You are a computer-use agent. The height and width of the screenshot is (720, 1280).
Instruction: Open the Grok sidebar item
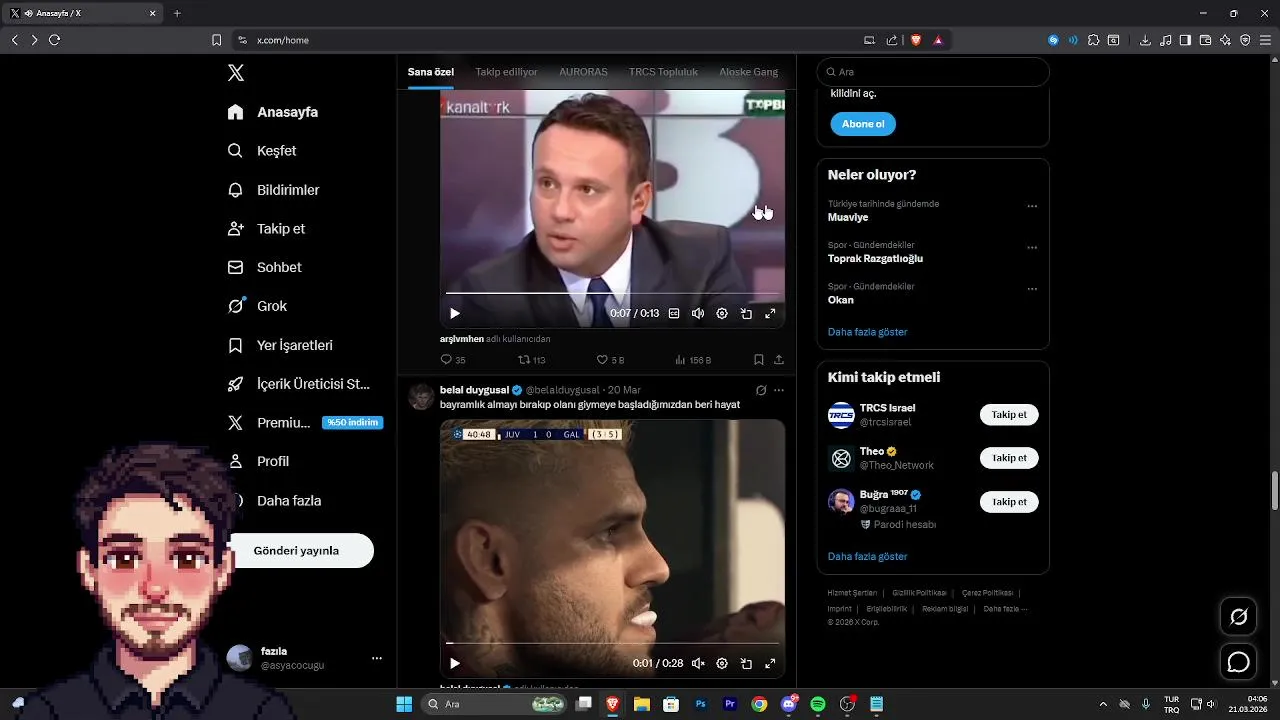pos(258,306)
